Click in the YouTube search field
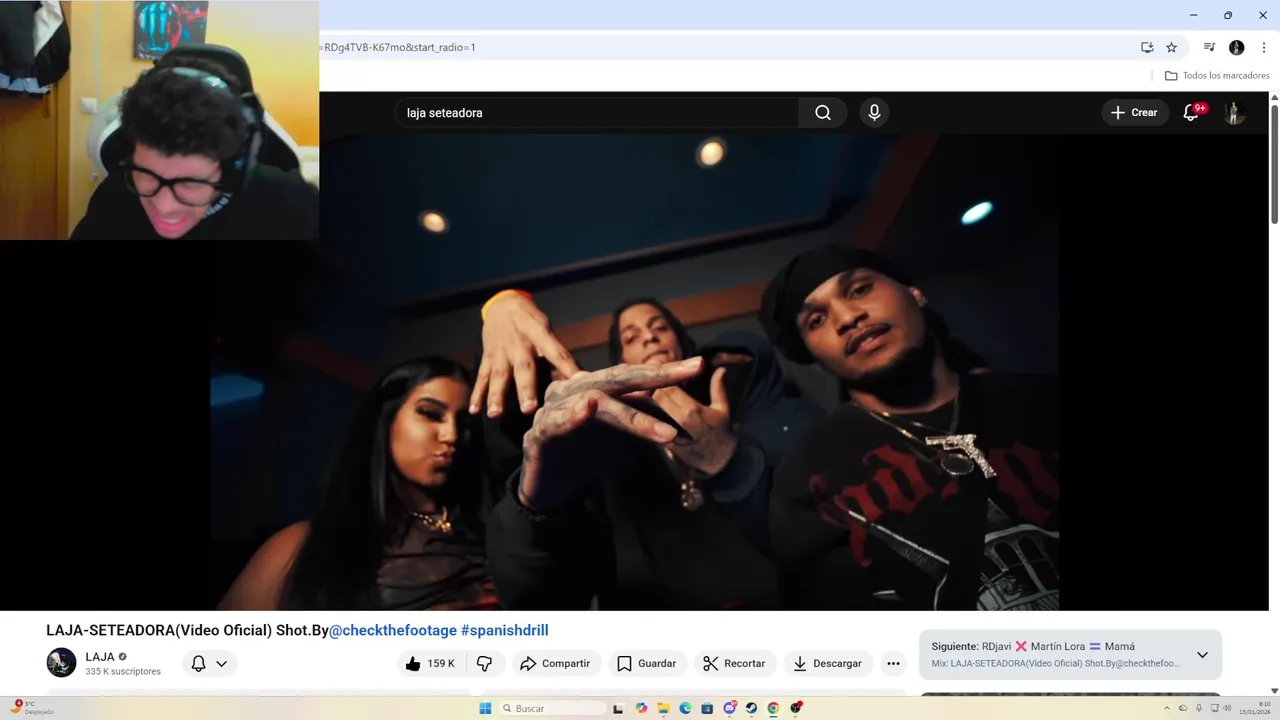This screenshot has width=1280, height=720. click(596, 113)
